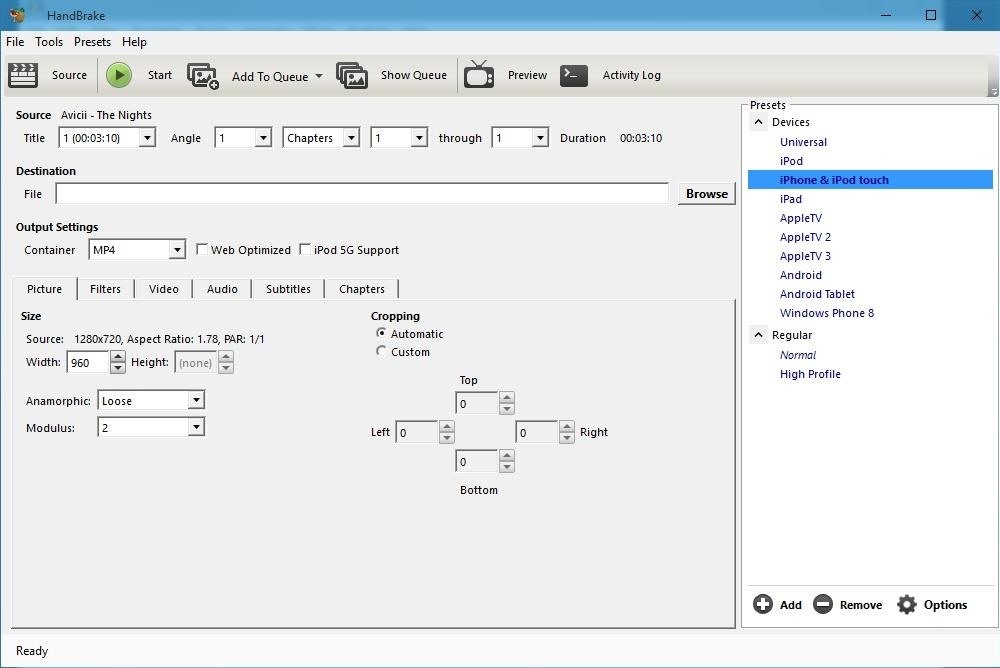Select the iPad preset
Screen dimensions: 1000x668
tap(790, 199)
